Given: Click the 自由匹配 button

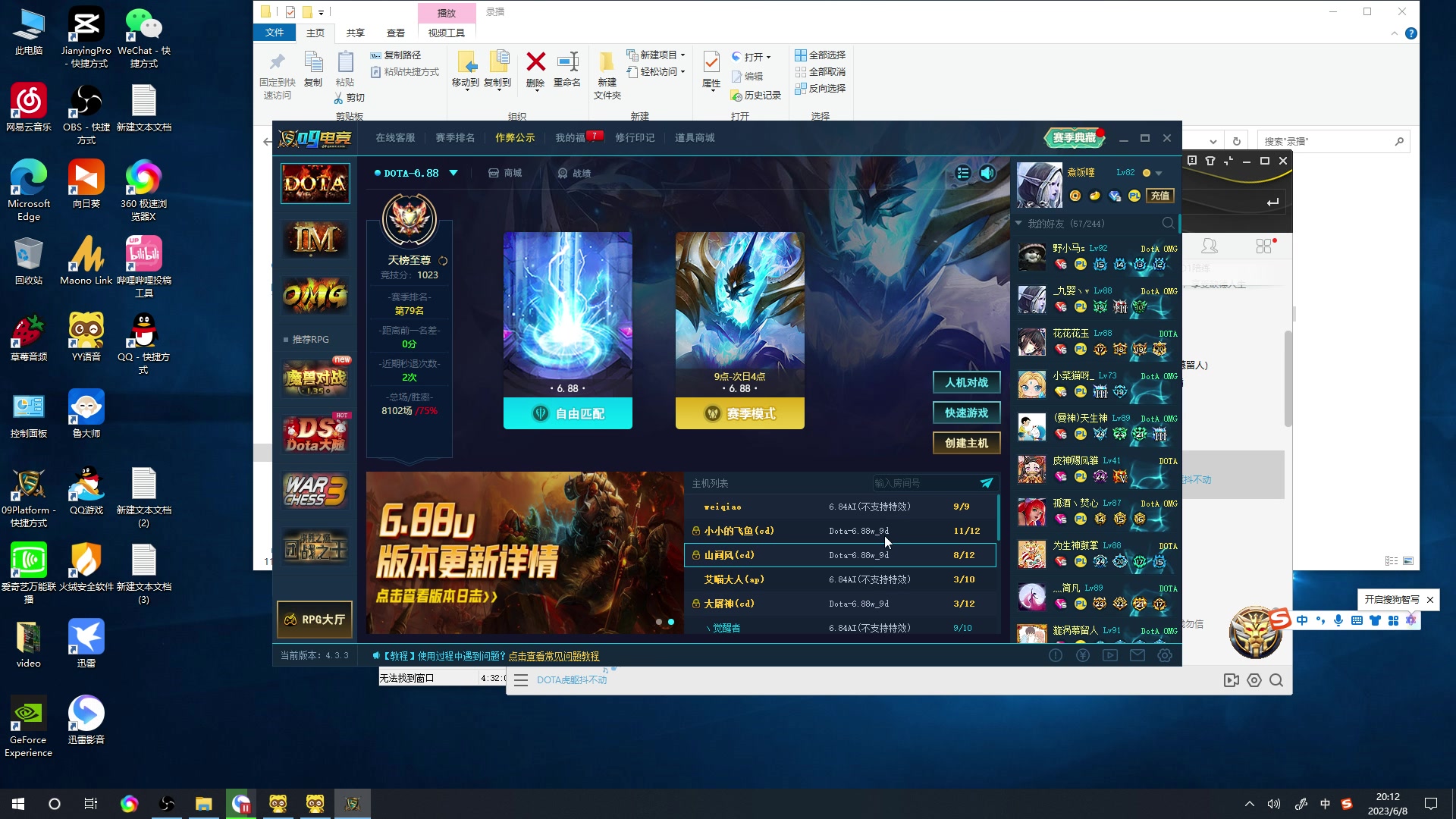Looking at the screenshot, I should (568, 413).
